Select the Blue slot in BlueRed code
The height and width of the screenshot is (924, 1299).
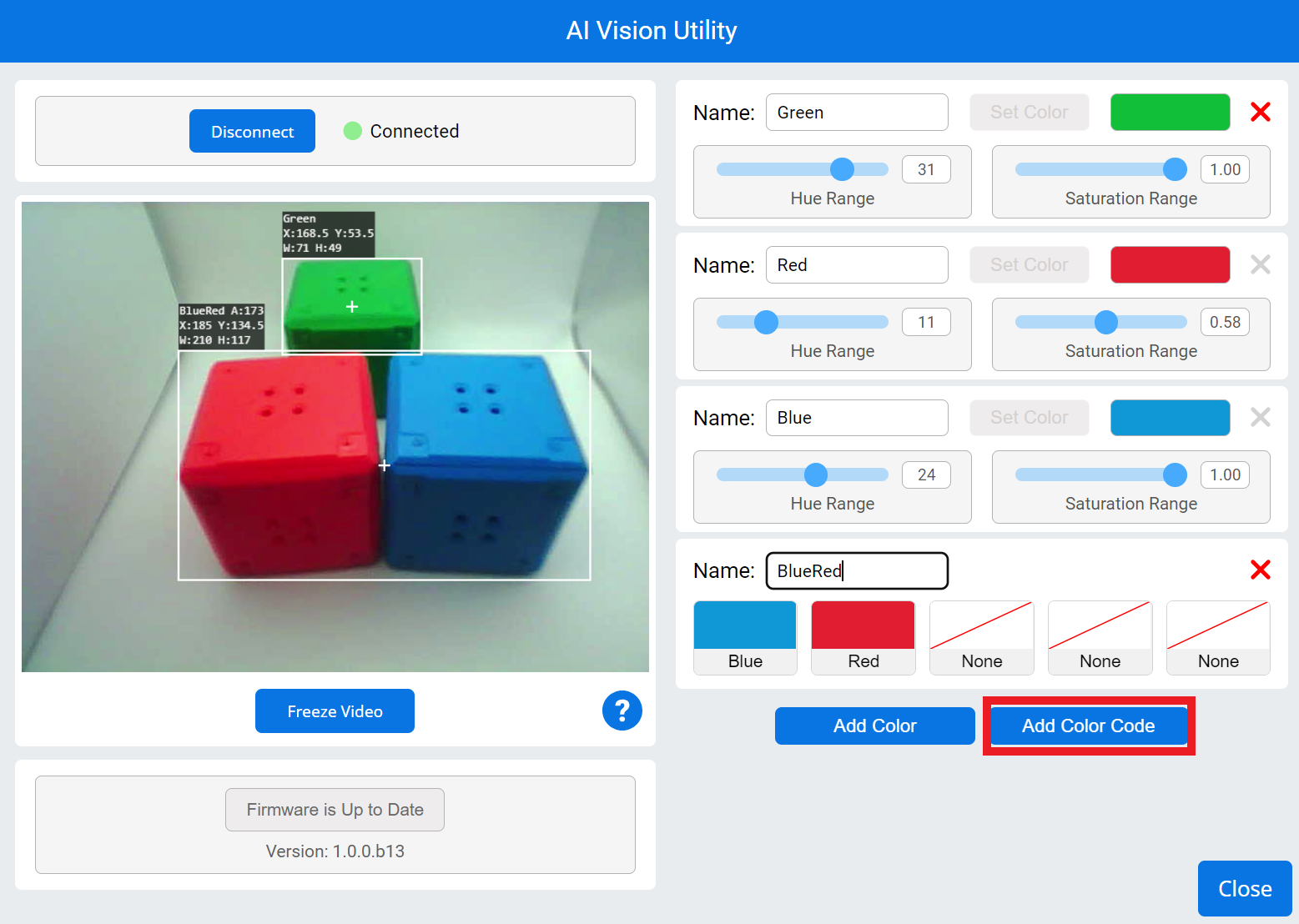coord(745,637)
